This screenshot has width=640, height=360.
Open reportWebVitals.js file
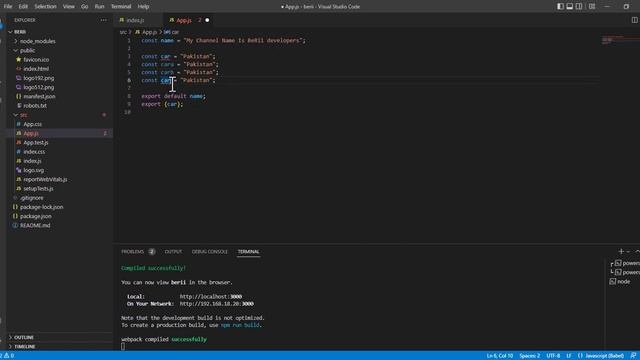click(x=45, y=179)
